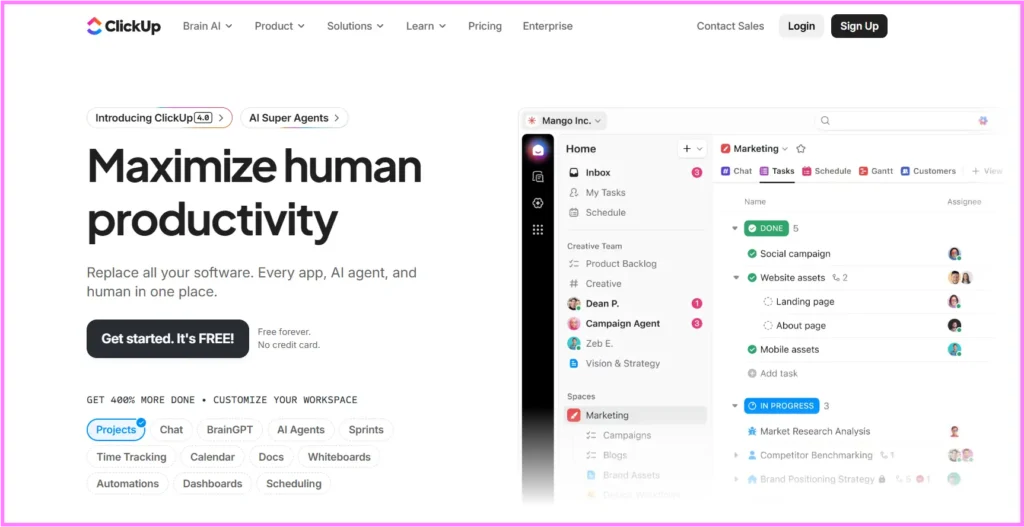Open Pricing in the top navigation

click(x=485, y=26)
